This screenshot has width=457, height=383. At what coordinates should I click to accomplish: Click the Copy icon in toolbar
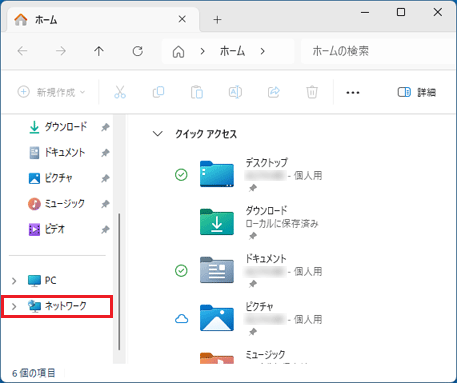pos(158,92)
